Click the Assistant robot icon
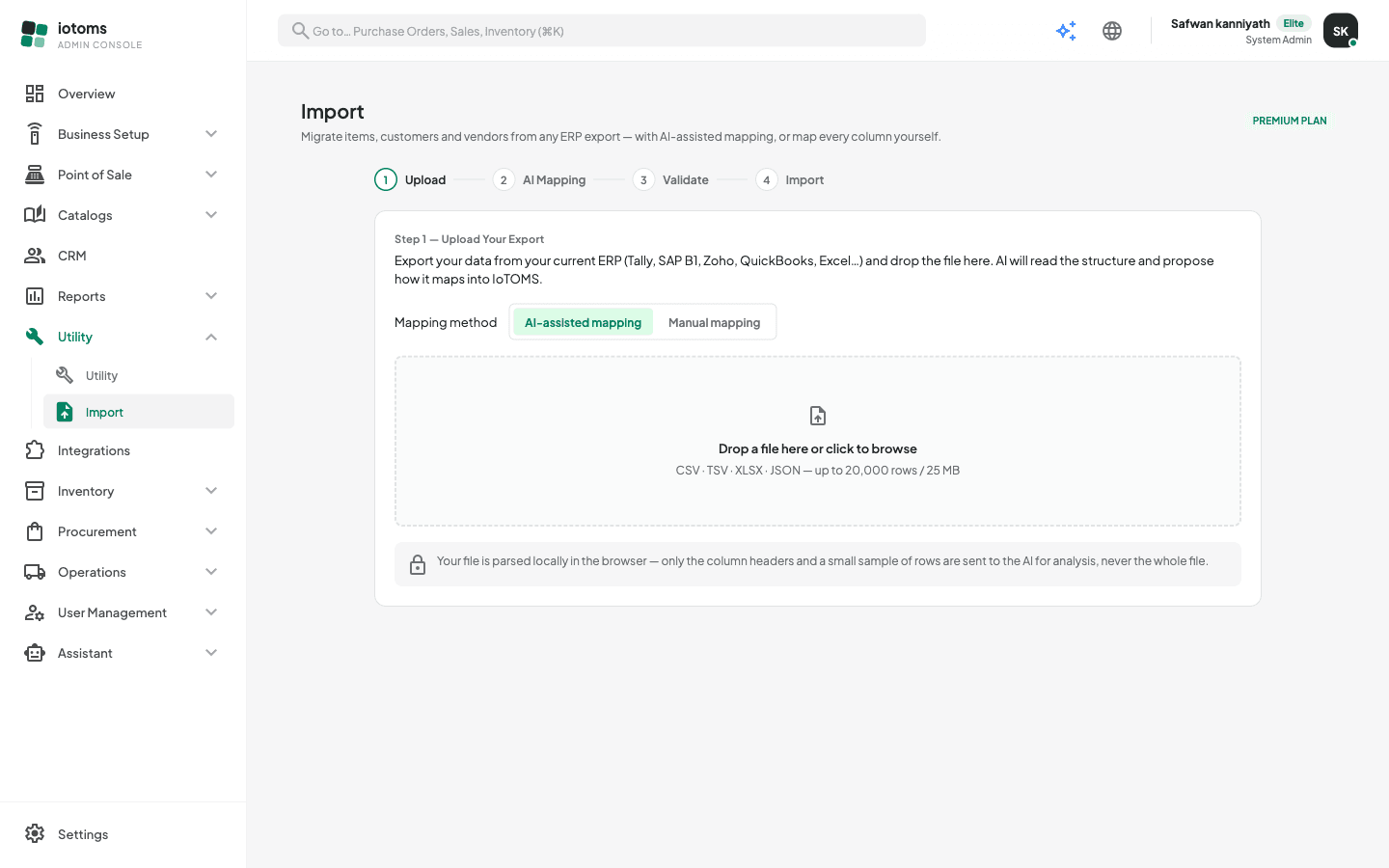Screen dimensions: 1389x868 tap(35, 653)
